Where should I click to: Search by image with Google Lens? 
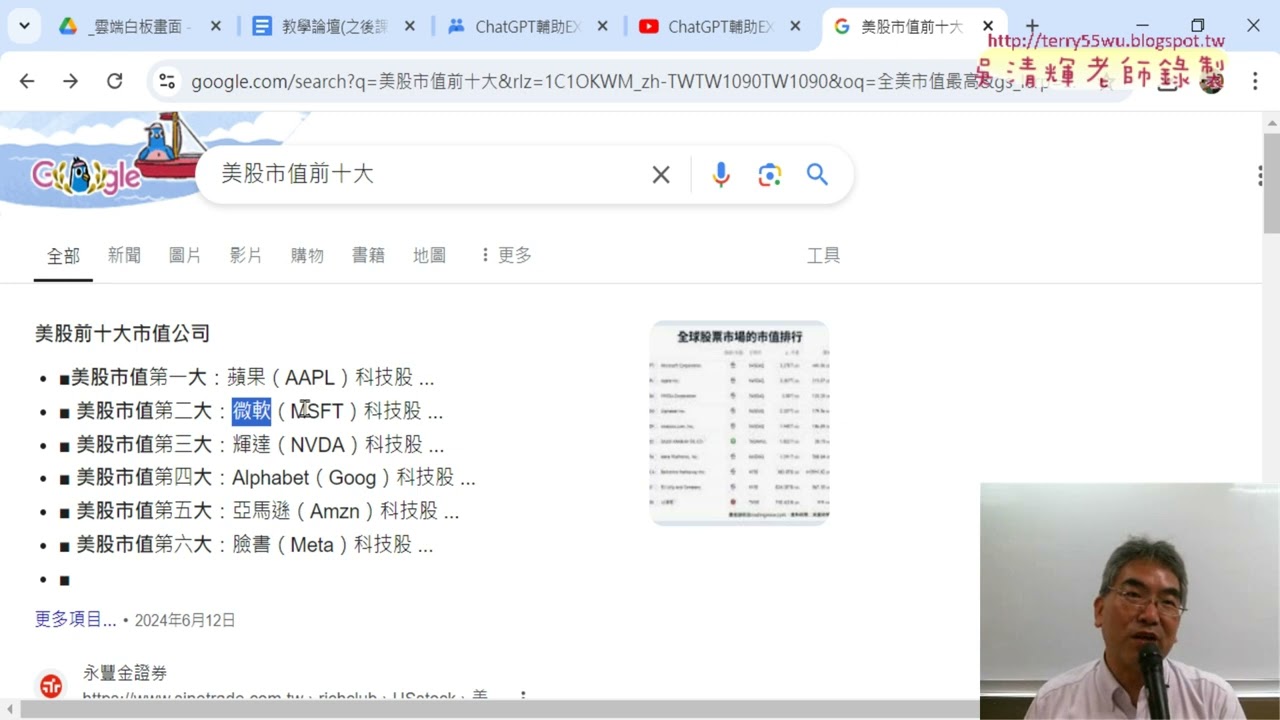click(769, 175)
